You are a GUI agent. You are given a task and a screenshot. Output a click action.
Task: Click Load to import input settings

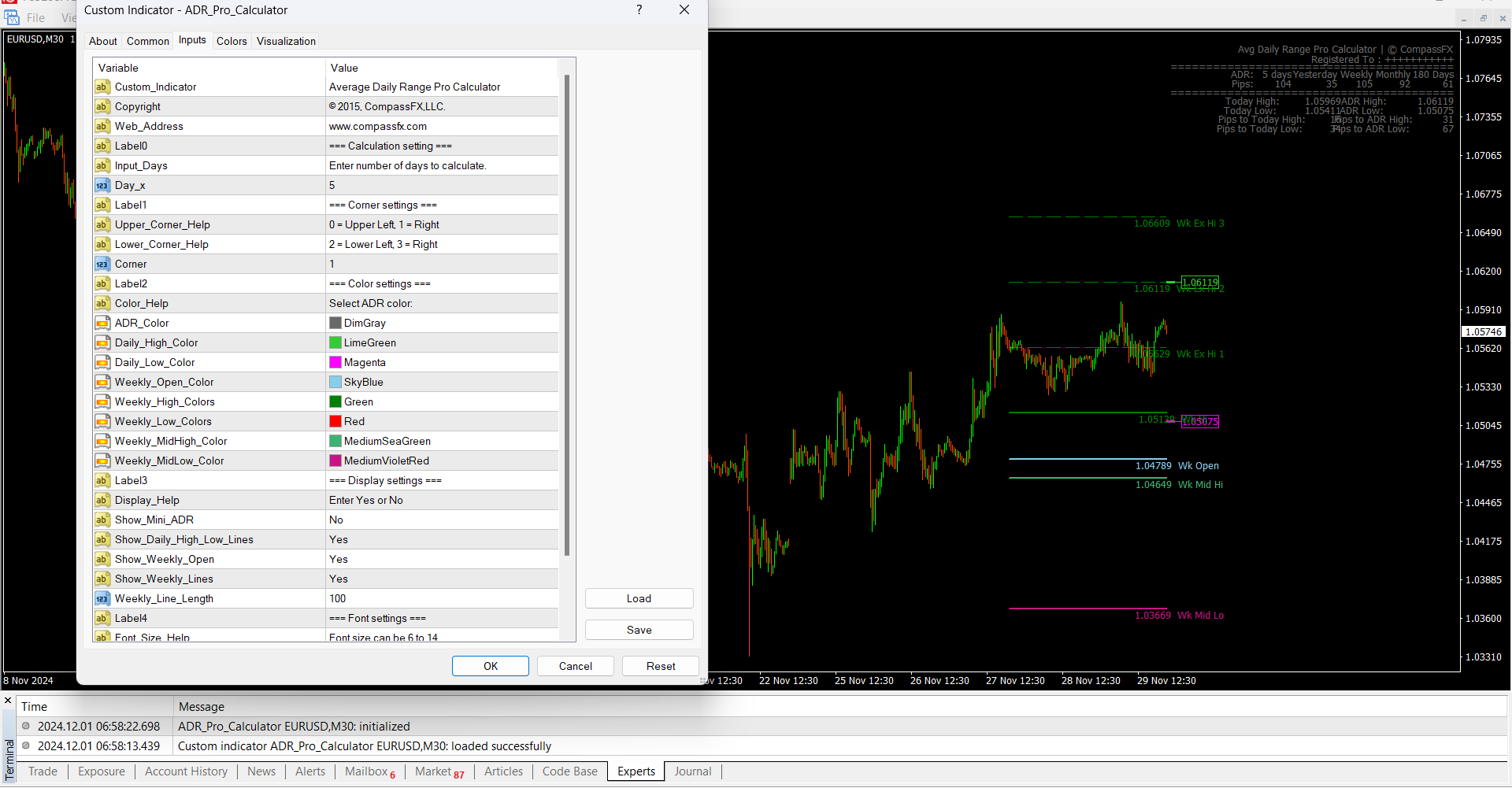pyautogui.click(x=639, y=599)
